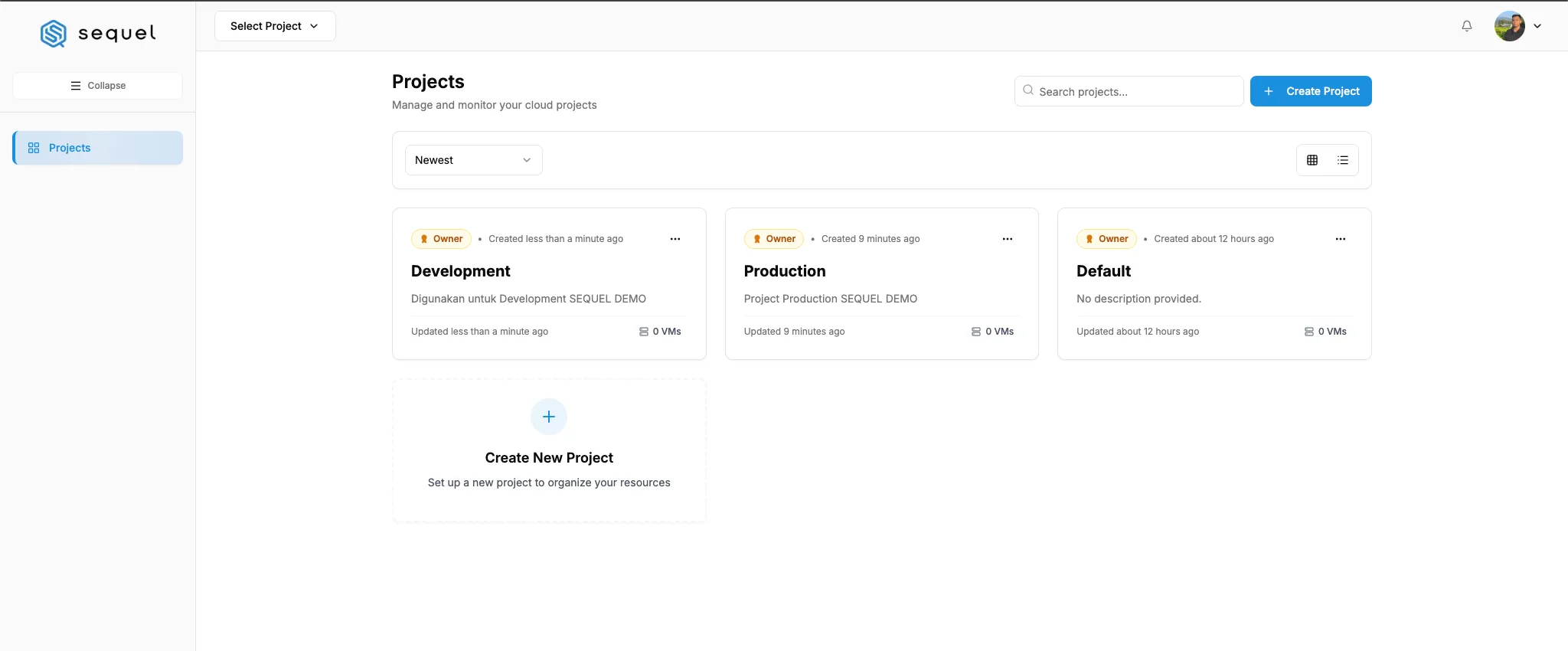Go to Projects in sidebar
The width and height of the screenshot is (1568, 651).
98,148
